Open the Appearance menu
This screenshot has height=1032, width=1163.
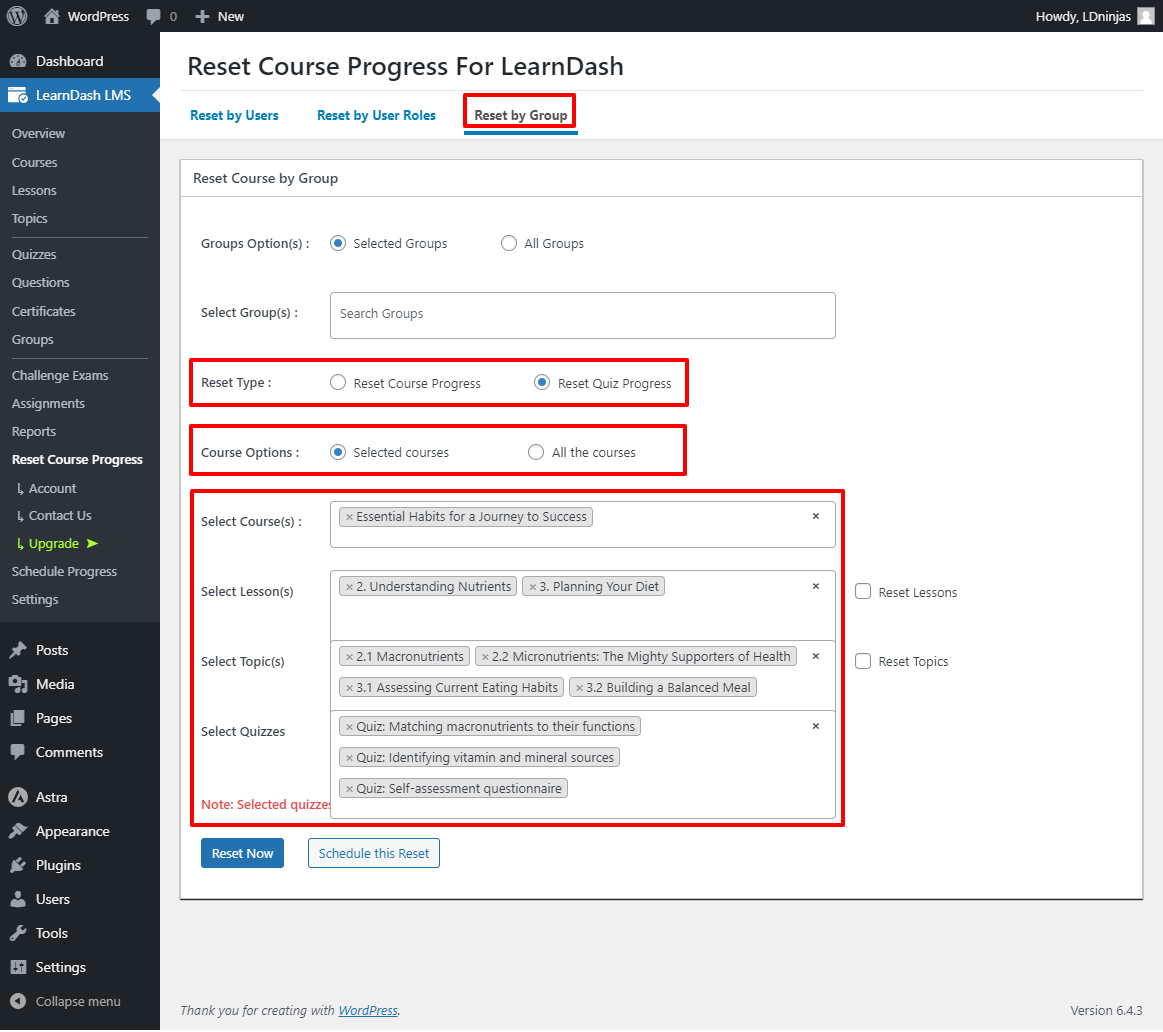coord(79,832)
